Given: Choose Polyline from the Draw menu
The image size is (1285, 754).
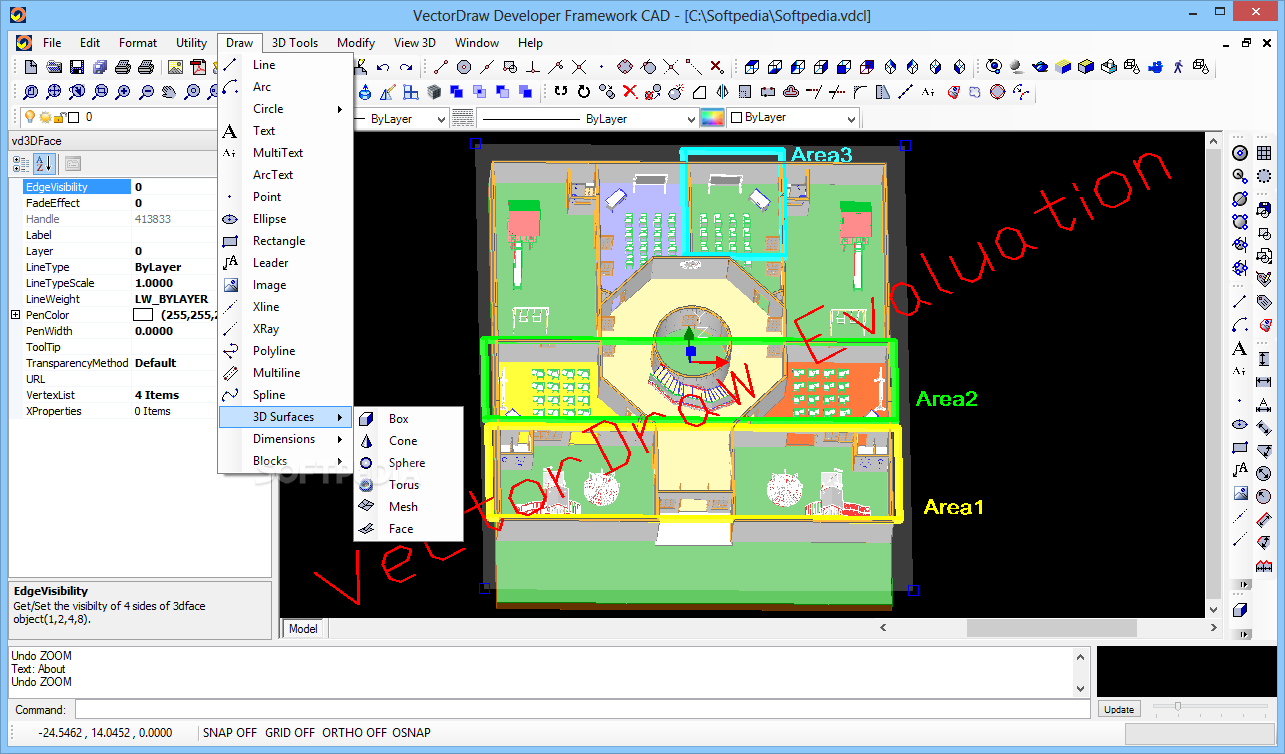Looking at the screenshot, I should (x=285, y=351).
